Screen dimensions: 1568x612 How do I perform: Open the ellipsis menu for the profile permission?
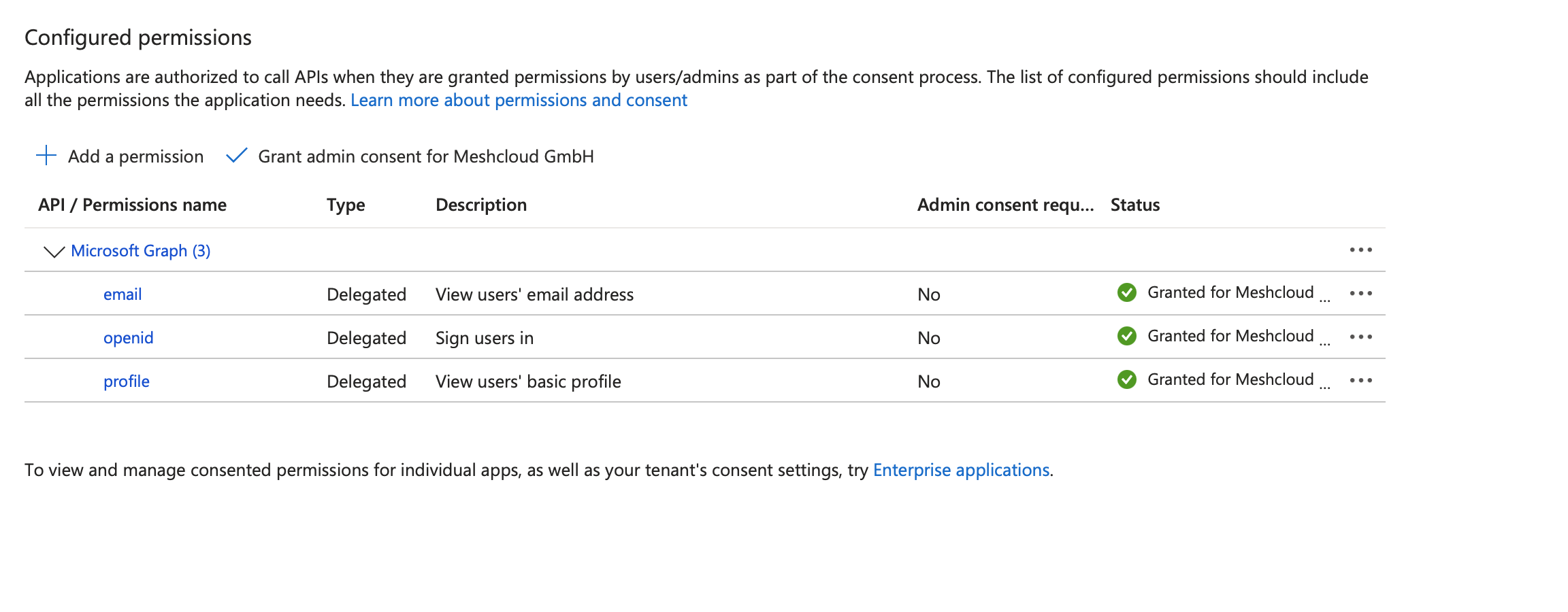(1362, 380)
